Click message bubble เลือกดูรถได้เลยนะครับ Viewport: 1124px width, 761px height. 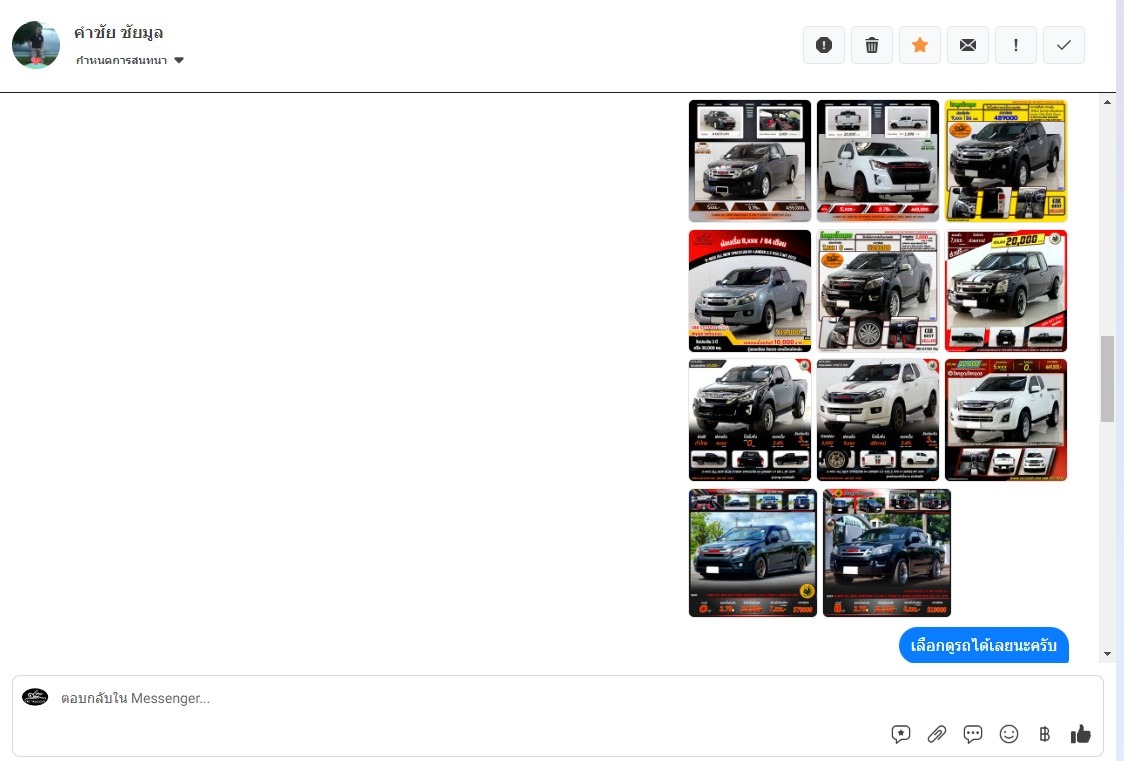click(984, 645)
